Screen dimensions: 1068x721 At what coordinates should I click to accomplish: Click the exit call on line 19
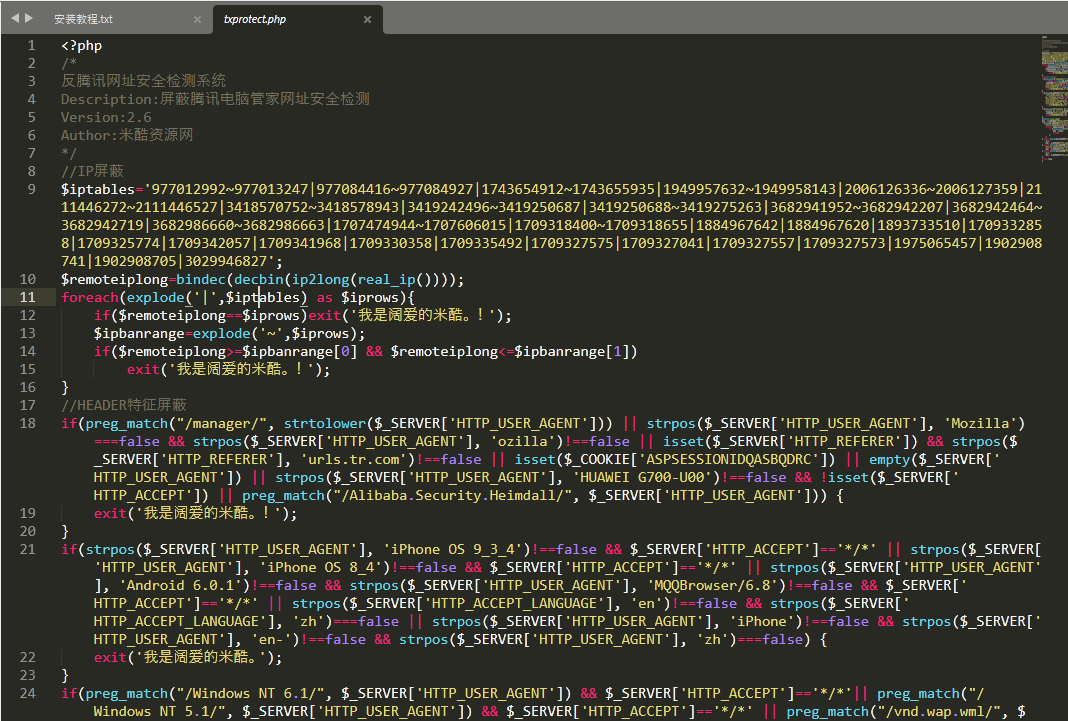(x=110, y=513)
